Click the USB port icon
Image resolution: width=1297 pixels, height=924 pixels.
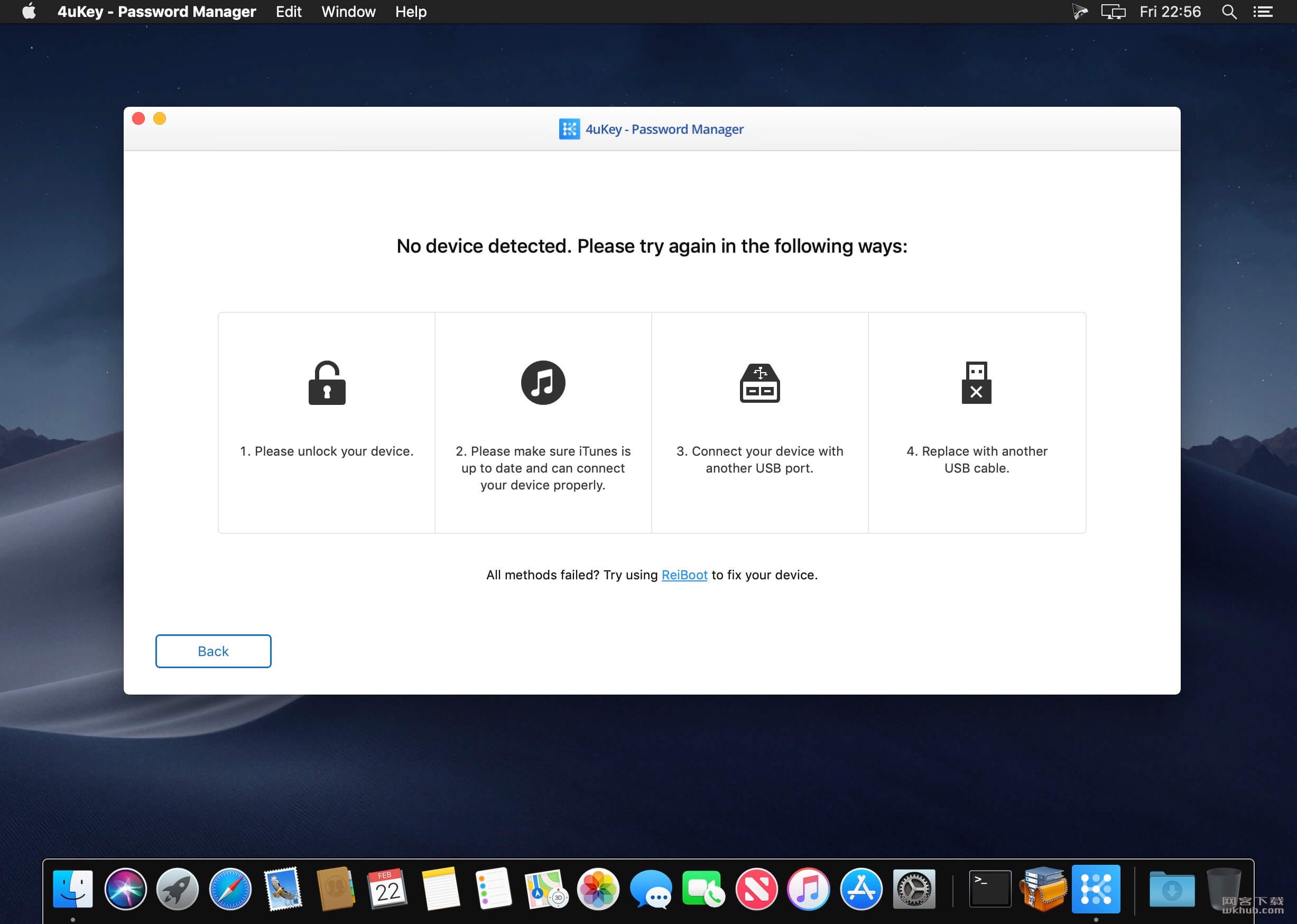click(x=759, y=383)
